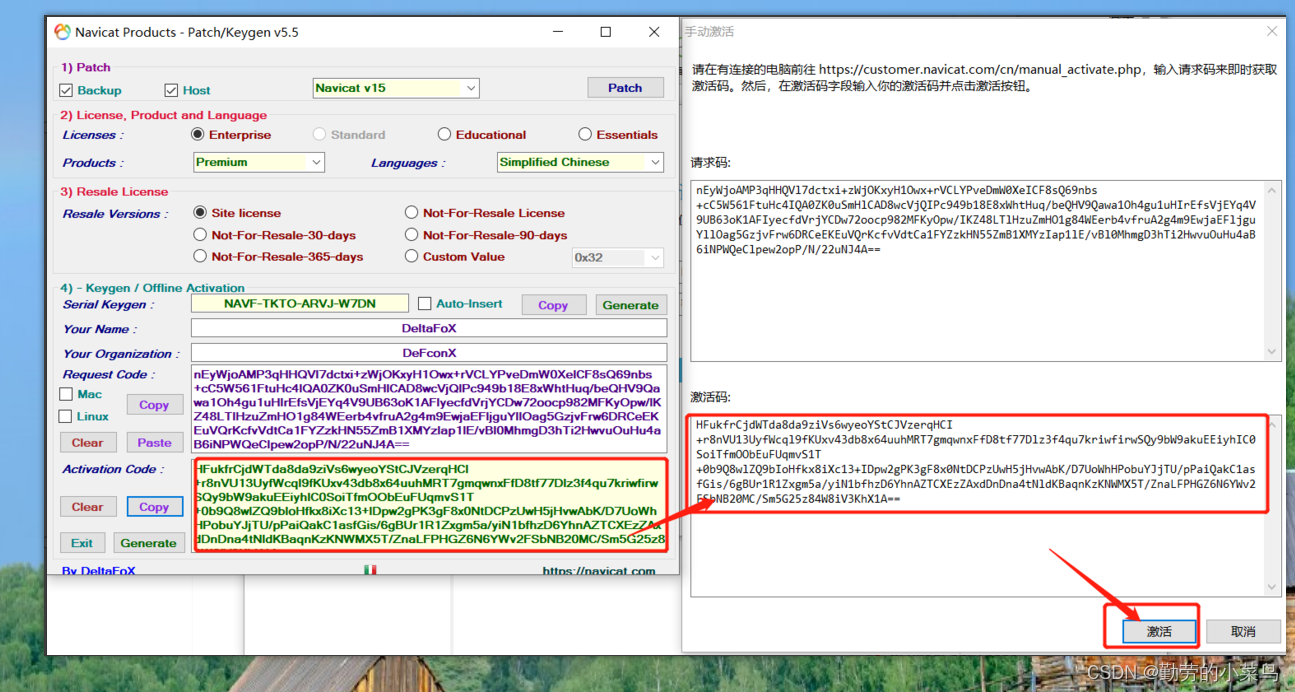Screen dimensions: 1295x692
Task: Click Clear under Activation Code
Action: click(x=88, y=507)
